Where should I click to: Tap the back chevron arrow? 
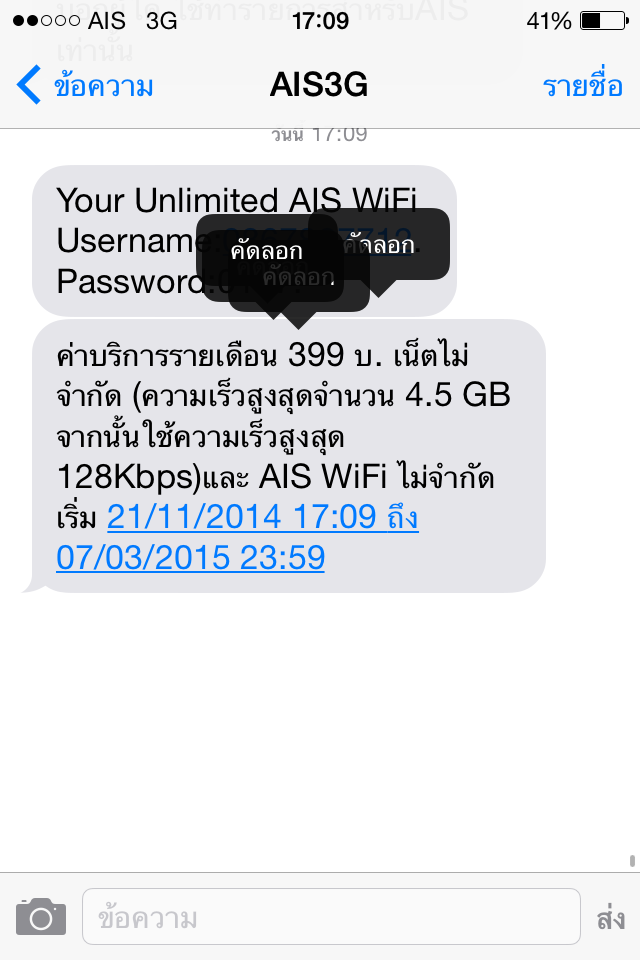coord(28,84)
